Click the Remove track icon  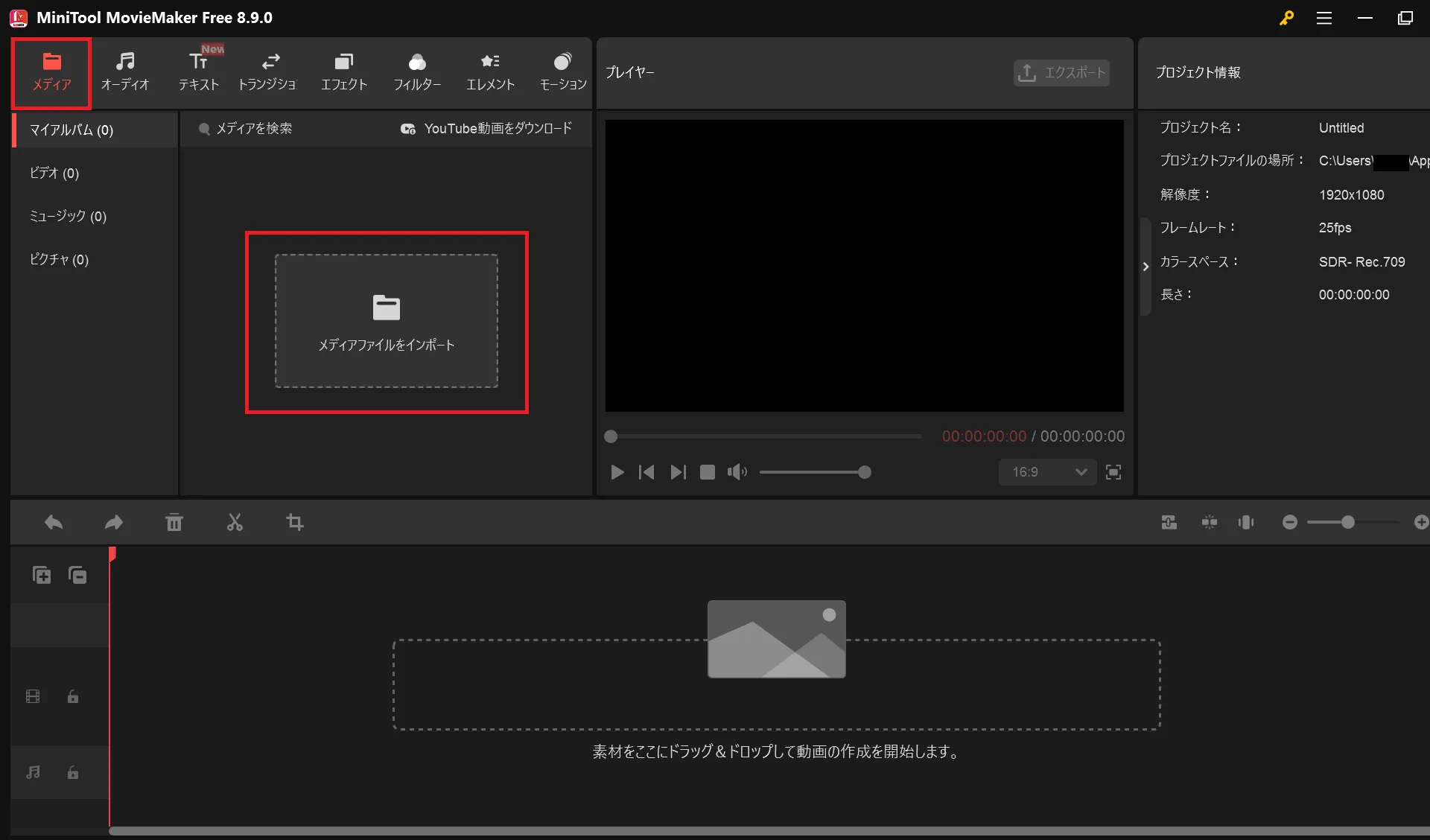77,575
